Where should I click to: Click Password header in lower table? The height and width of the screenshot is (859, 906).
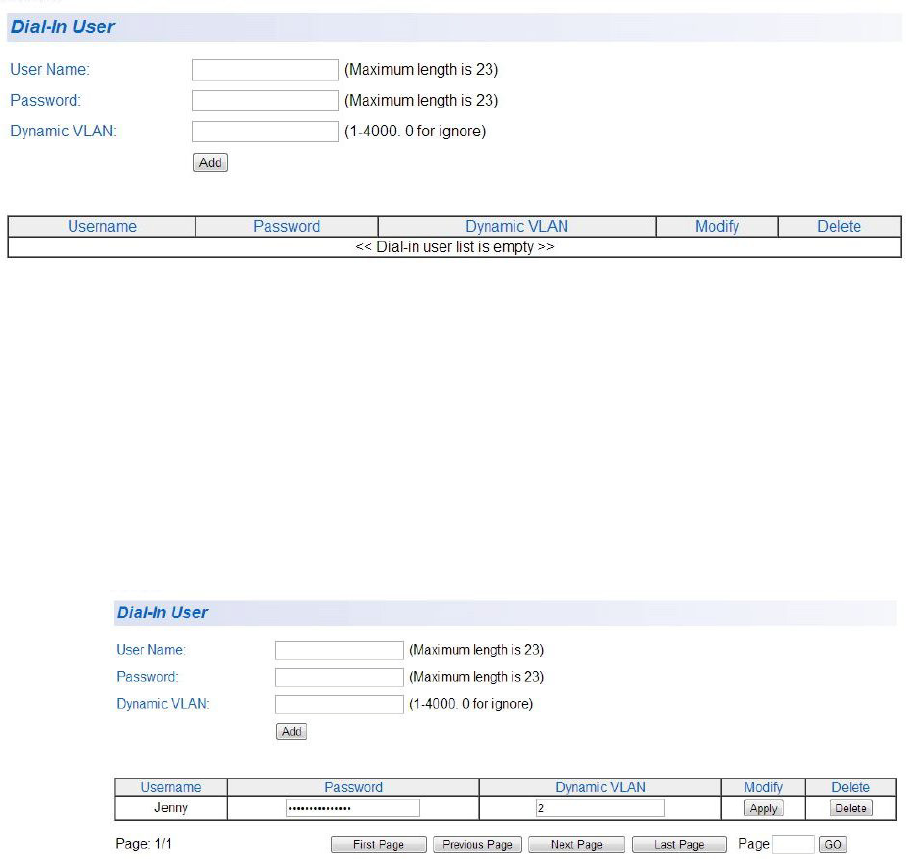(353, 787)
